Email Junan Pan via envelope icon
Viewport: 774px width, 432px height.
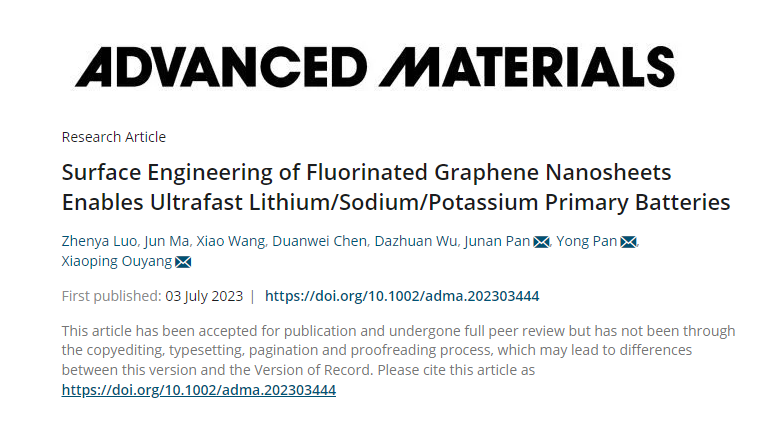tap(542, 242)
